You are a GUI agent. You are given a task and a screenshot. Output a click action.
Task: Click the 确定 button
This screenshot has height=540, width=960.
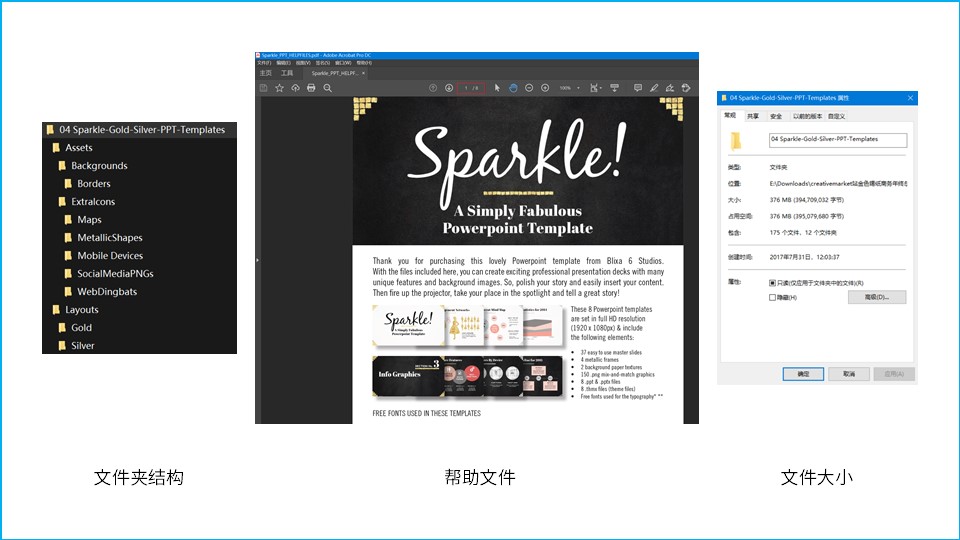coord(803,374)
